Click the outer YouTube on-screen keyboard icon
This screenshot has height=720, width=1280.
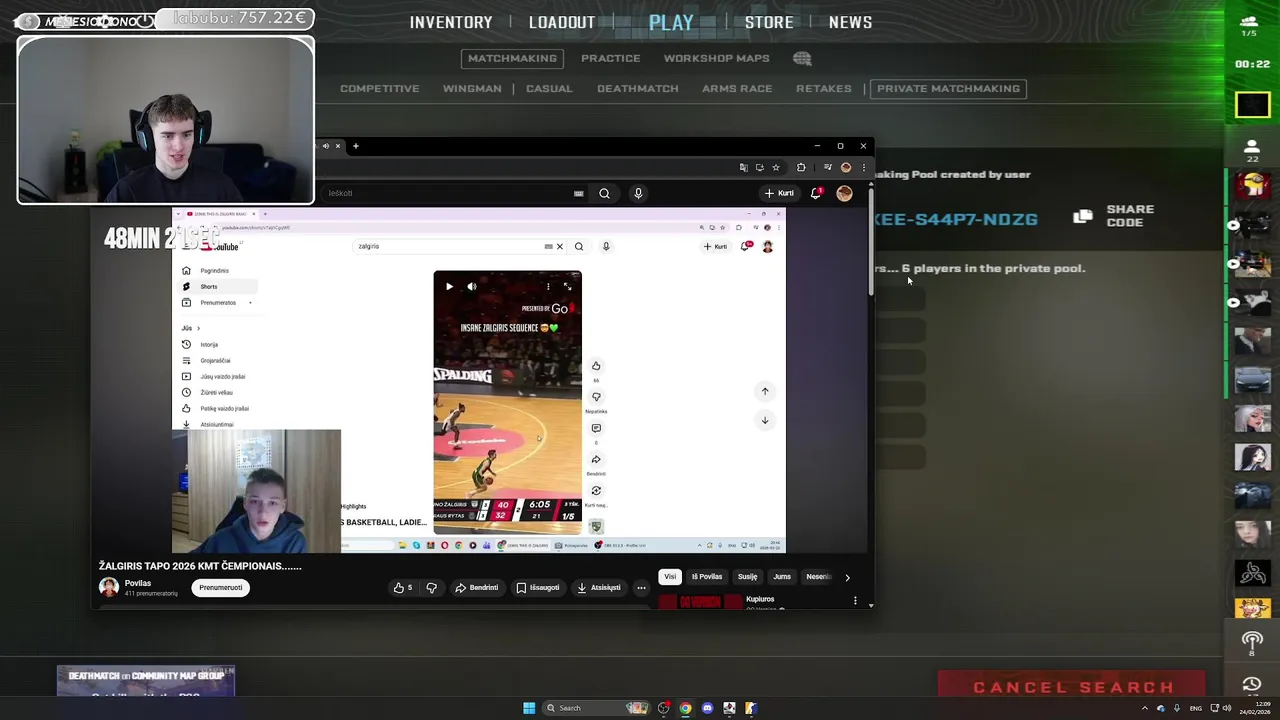(x=578, y=193)
